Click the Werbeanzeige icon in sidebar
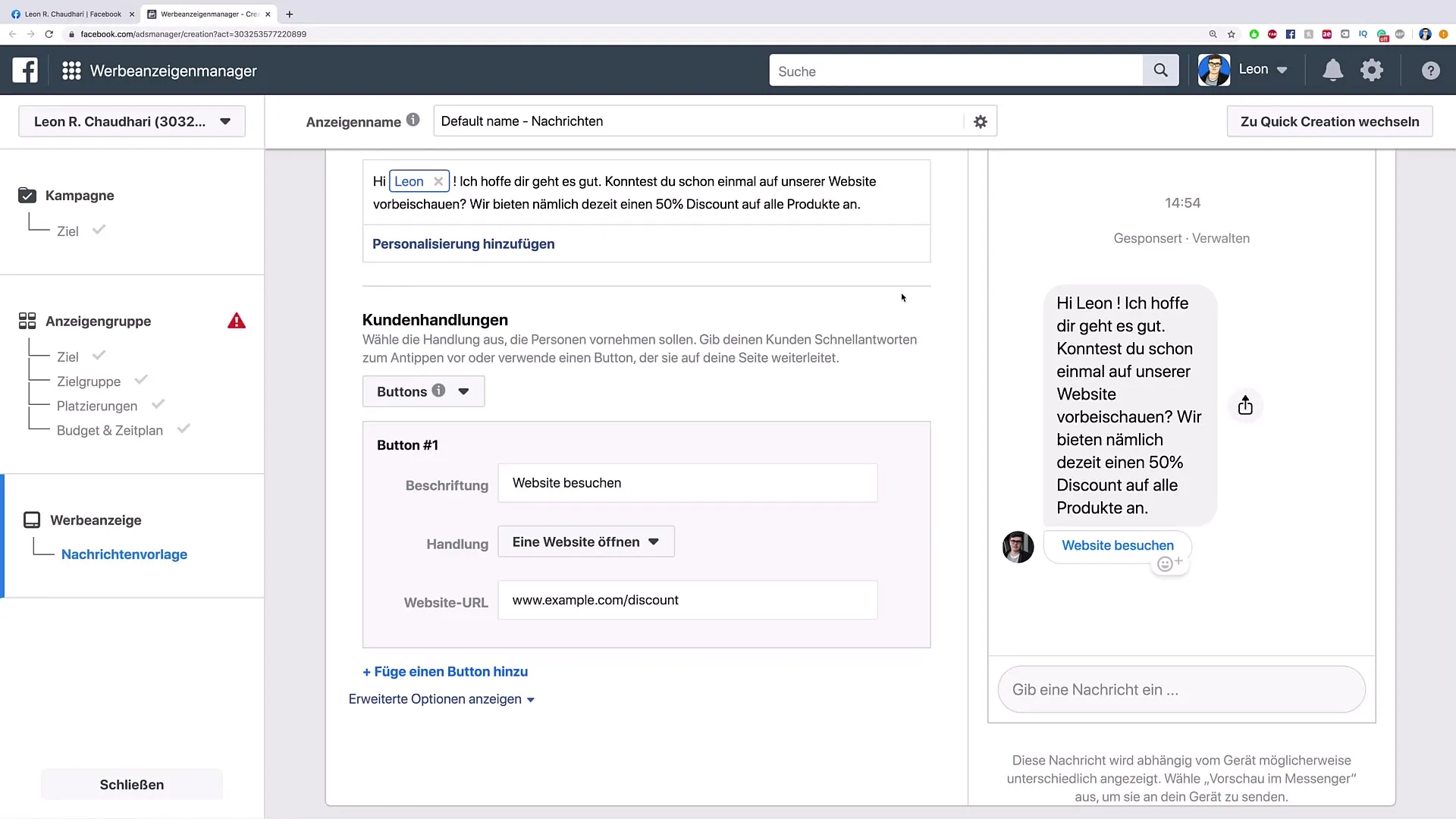The height and width of the screenshot is (819, 1456). tap(32, 520)
